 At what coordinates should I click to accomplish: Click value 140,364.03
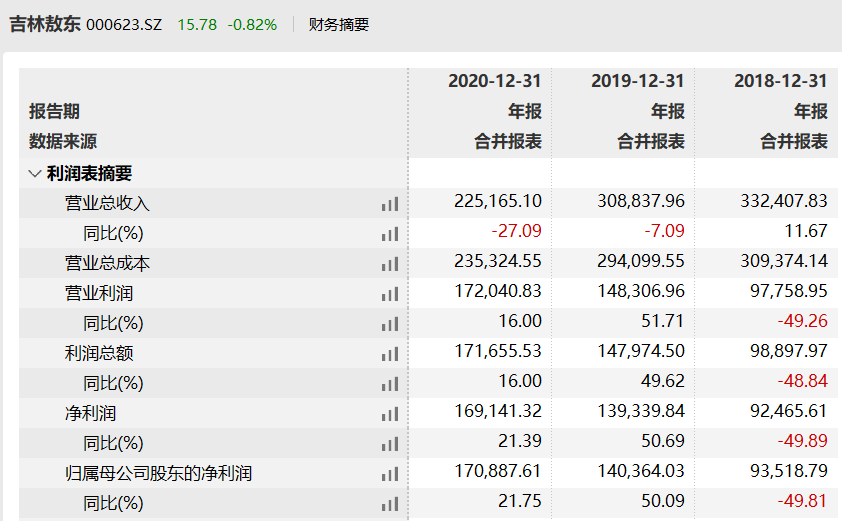641,472
